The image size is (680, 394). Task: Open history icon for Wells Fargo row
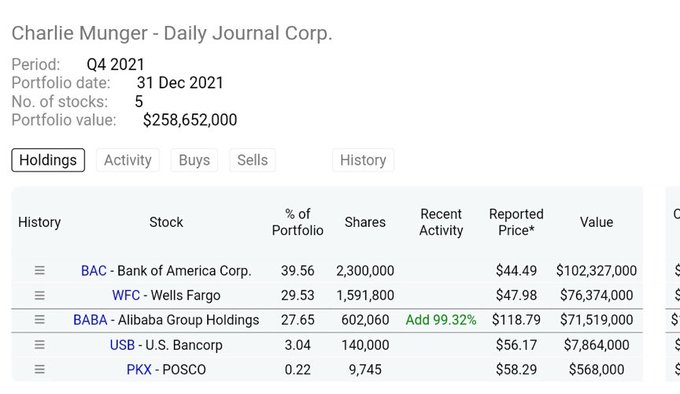coord(39,296)
